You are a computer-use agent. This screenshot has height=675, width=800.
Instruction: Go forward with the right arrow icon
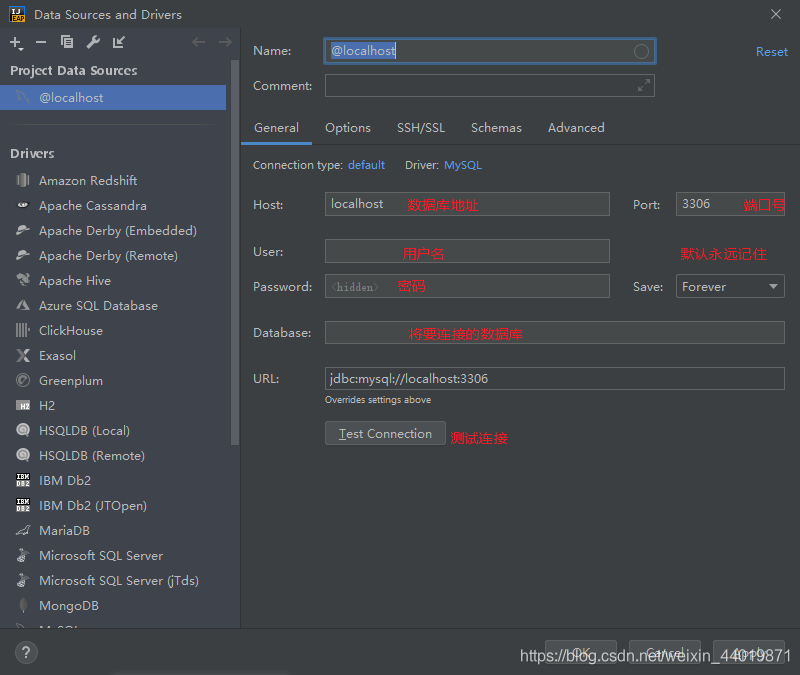225,42
